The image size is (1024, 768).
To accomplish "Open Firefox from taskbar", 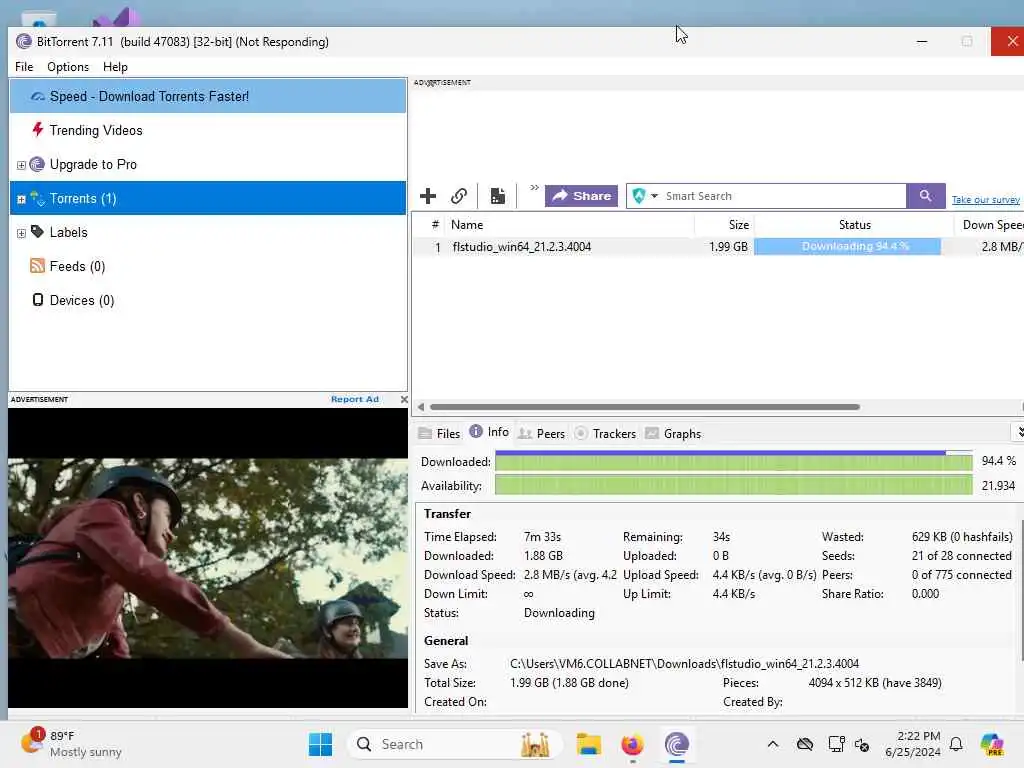I will pyautogui.click(x=632, y=744).
